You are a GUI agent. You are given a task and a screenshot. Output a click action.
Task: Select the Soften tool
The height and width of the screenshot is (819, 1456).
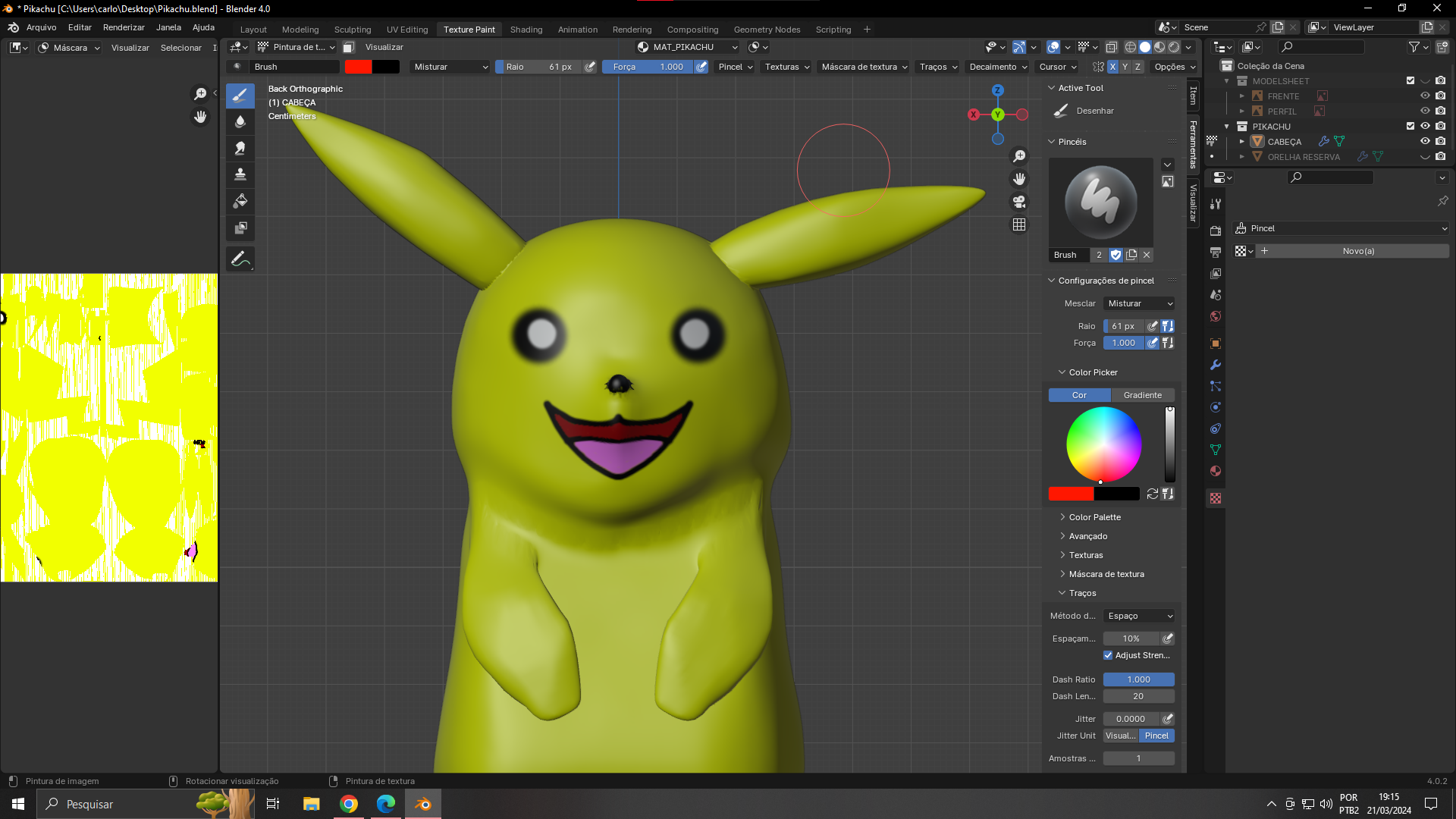(240, 122)
